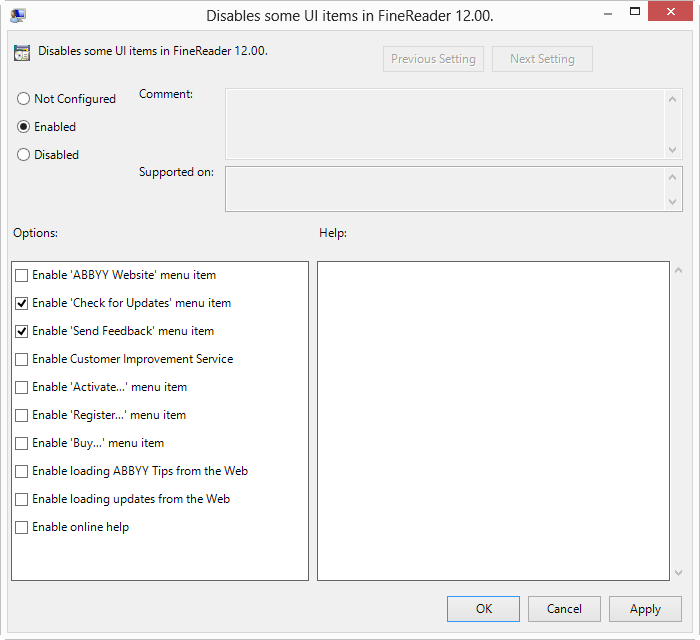The width and height of the screenshot is (700, 640).
Task: Tick Enable 'Buy...' menu item checkbox
Action: tap(21, 444)
